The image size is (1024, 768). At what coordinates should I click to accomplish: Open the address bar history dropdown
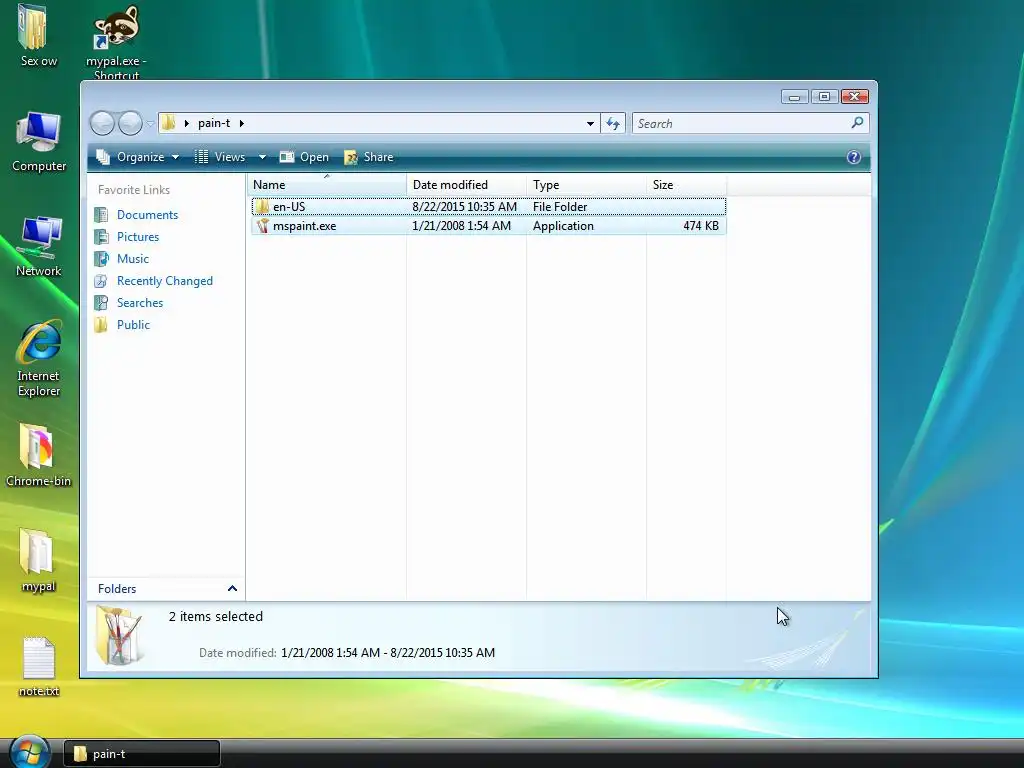click(x=590, y=123)
